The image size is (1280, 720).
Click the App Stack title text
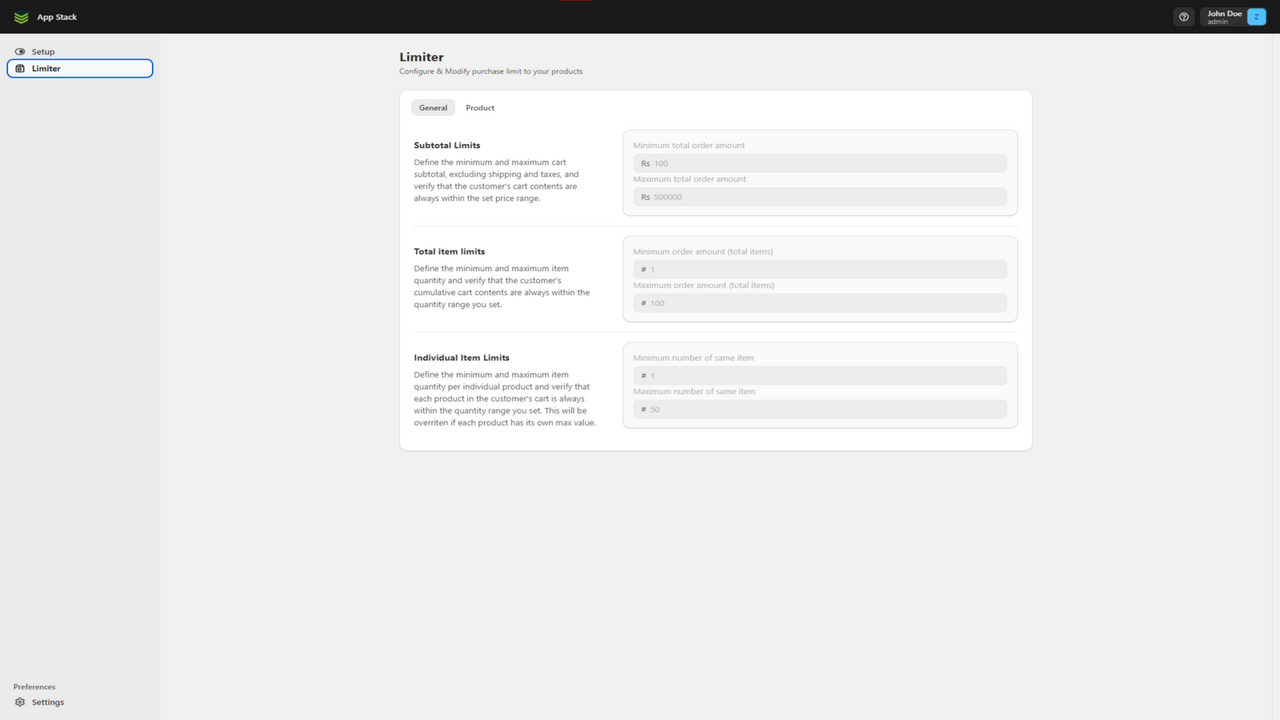57,17
